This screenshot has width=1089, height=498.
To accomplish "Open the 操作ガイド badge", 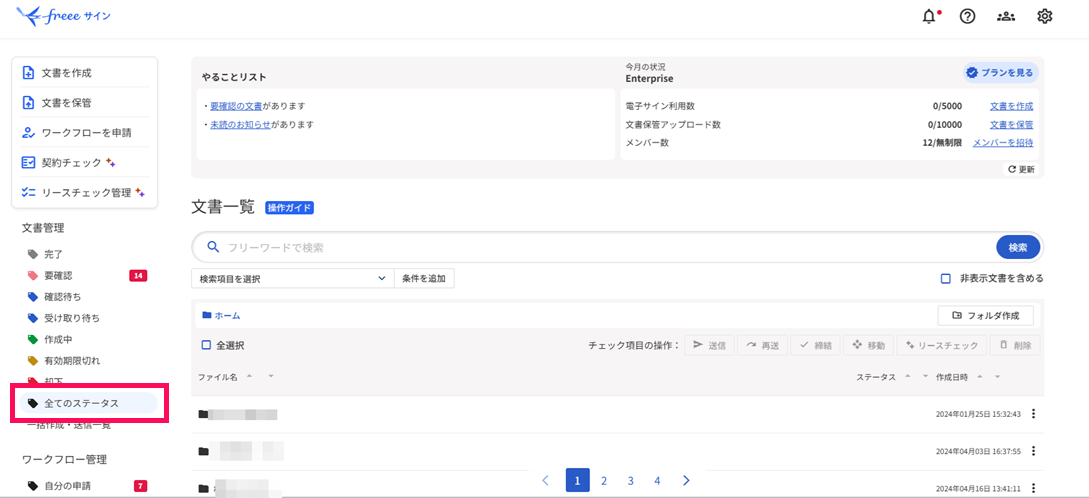I will click(290, 208).
